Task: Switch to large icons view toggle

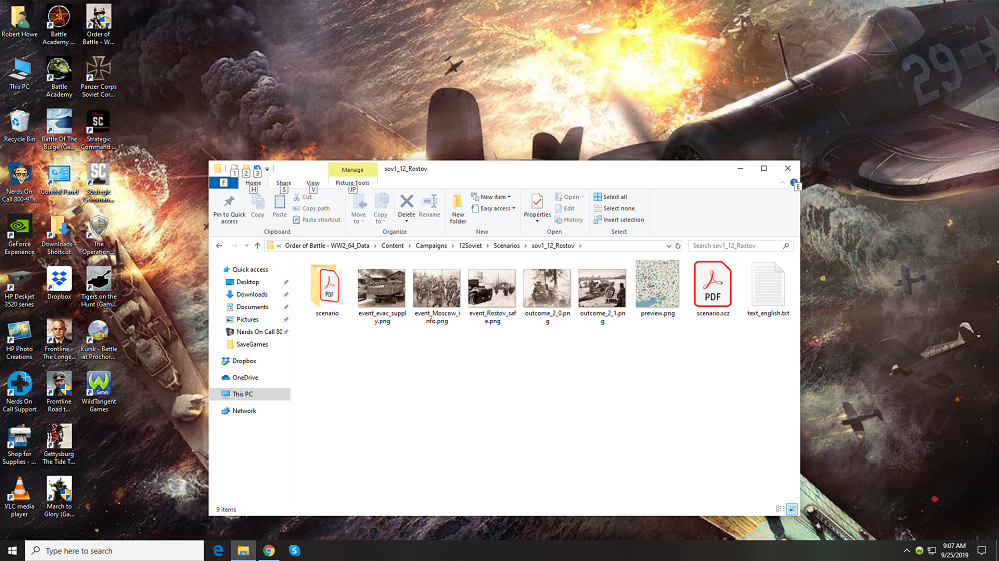Action: coord(792,509)
